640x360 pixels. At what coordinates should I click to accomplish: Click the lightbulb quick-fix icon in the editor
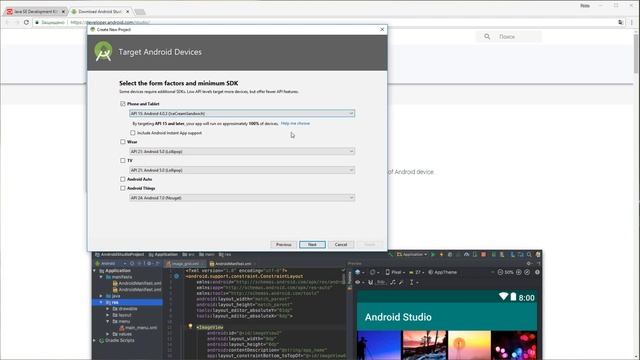pyautogui.click(x=190, y=327)
